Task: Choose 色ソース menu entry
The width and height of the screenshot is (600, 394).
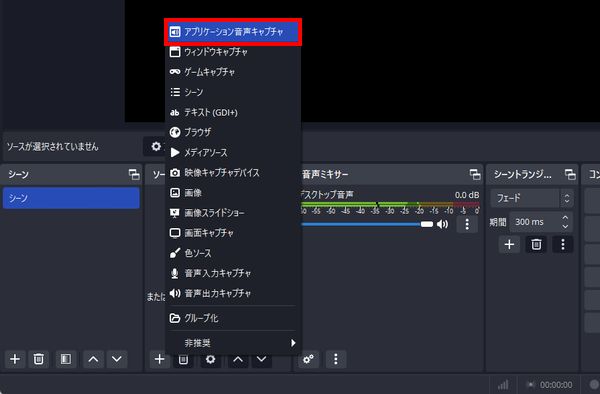Action: pyautogui.click(x=233, y=253)
